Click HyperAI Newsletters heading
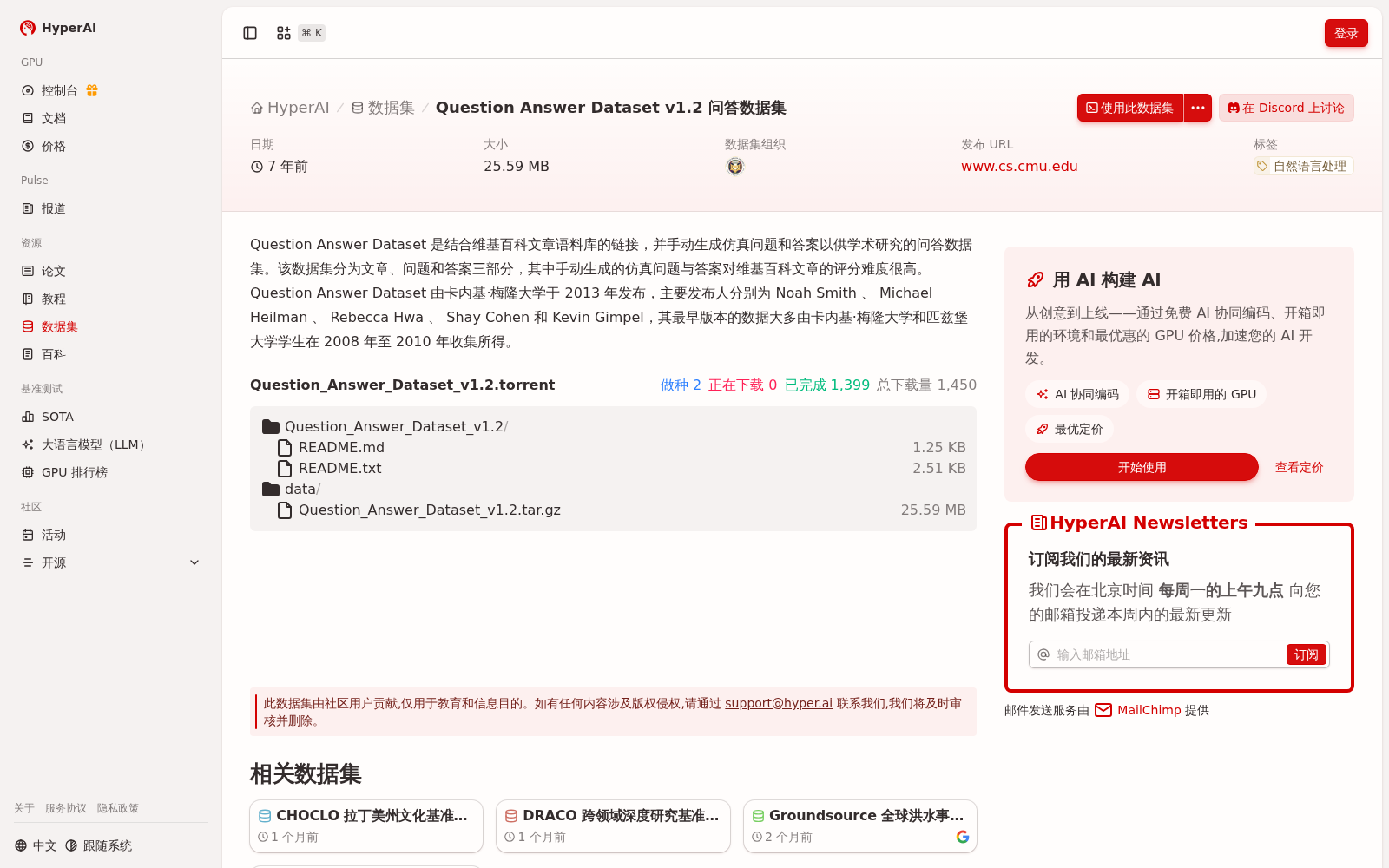Viewport: 1389px width, 868px height. coord(1139,523)
